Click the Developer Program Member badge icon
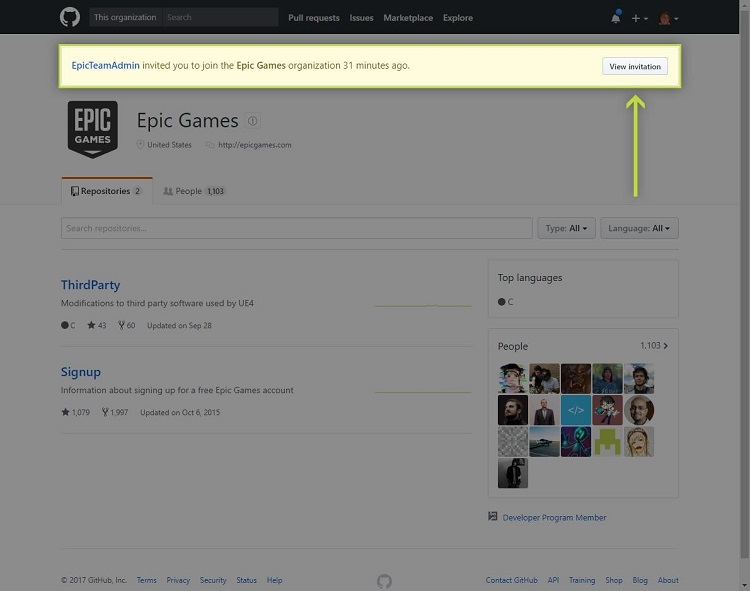 click(x=493, y=516)
